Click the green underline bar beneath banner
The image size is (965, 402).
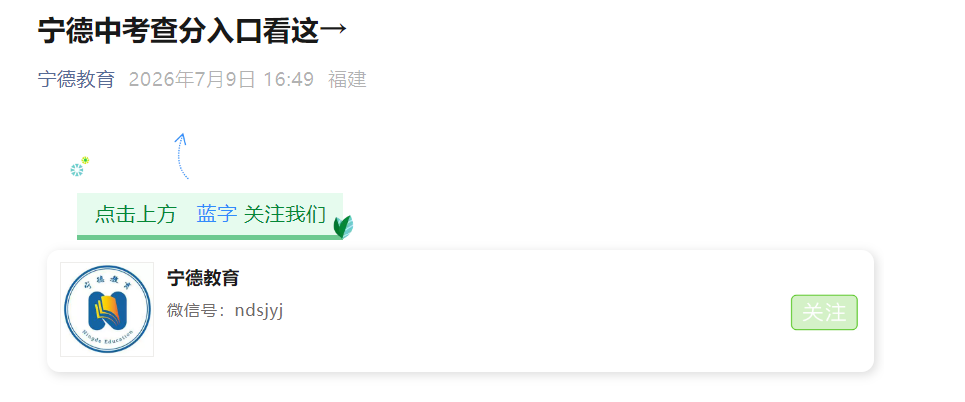(x=209, y=237)
